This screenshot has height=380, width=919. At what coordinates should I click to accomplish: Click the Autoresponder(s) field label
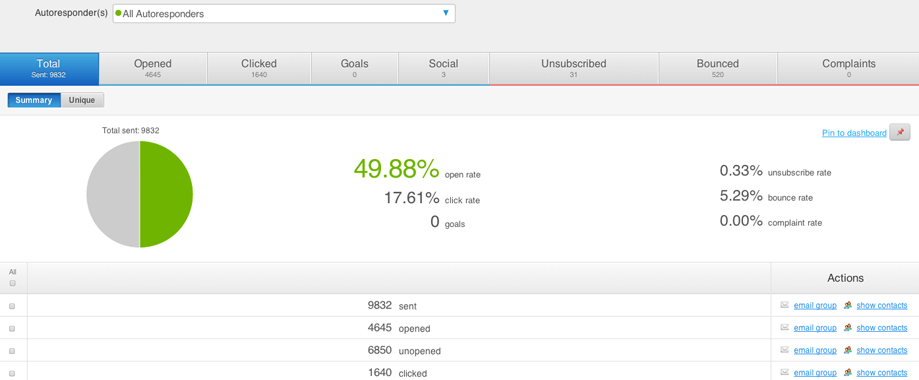72,13
